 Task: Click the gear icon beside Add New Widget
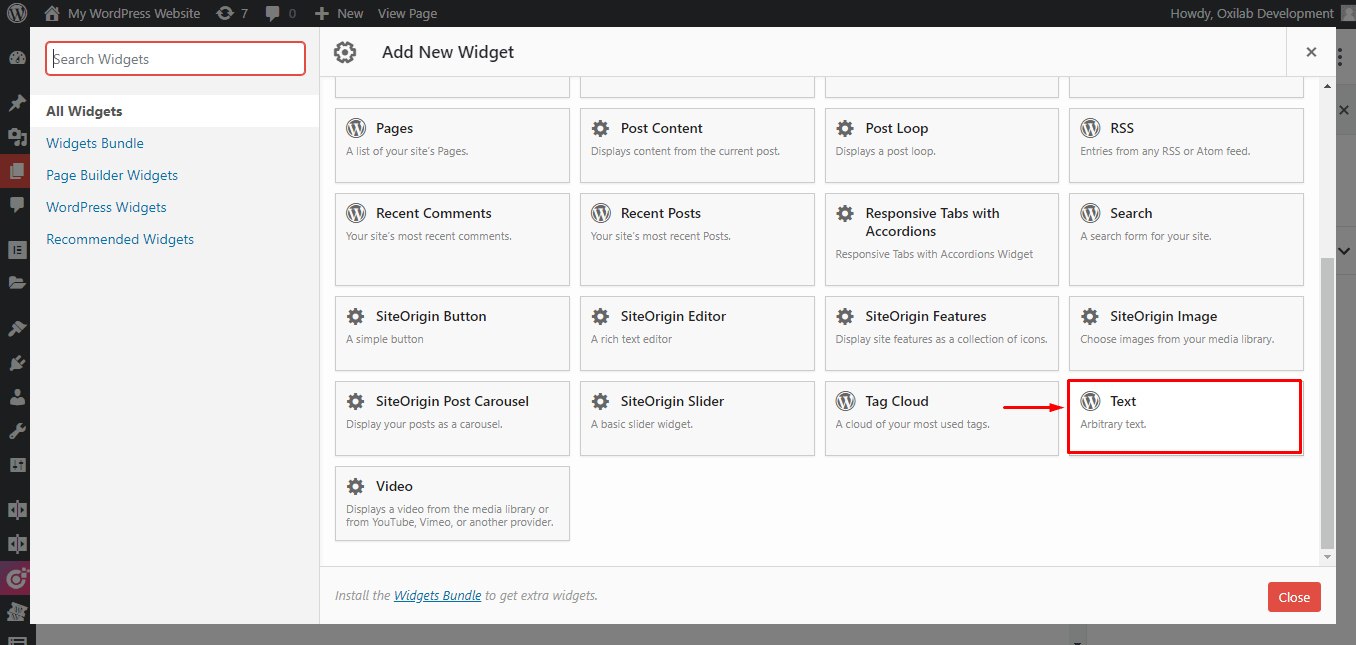pyautogui.click(x=345, y=52)
